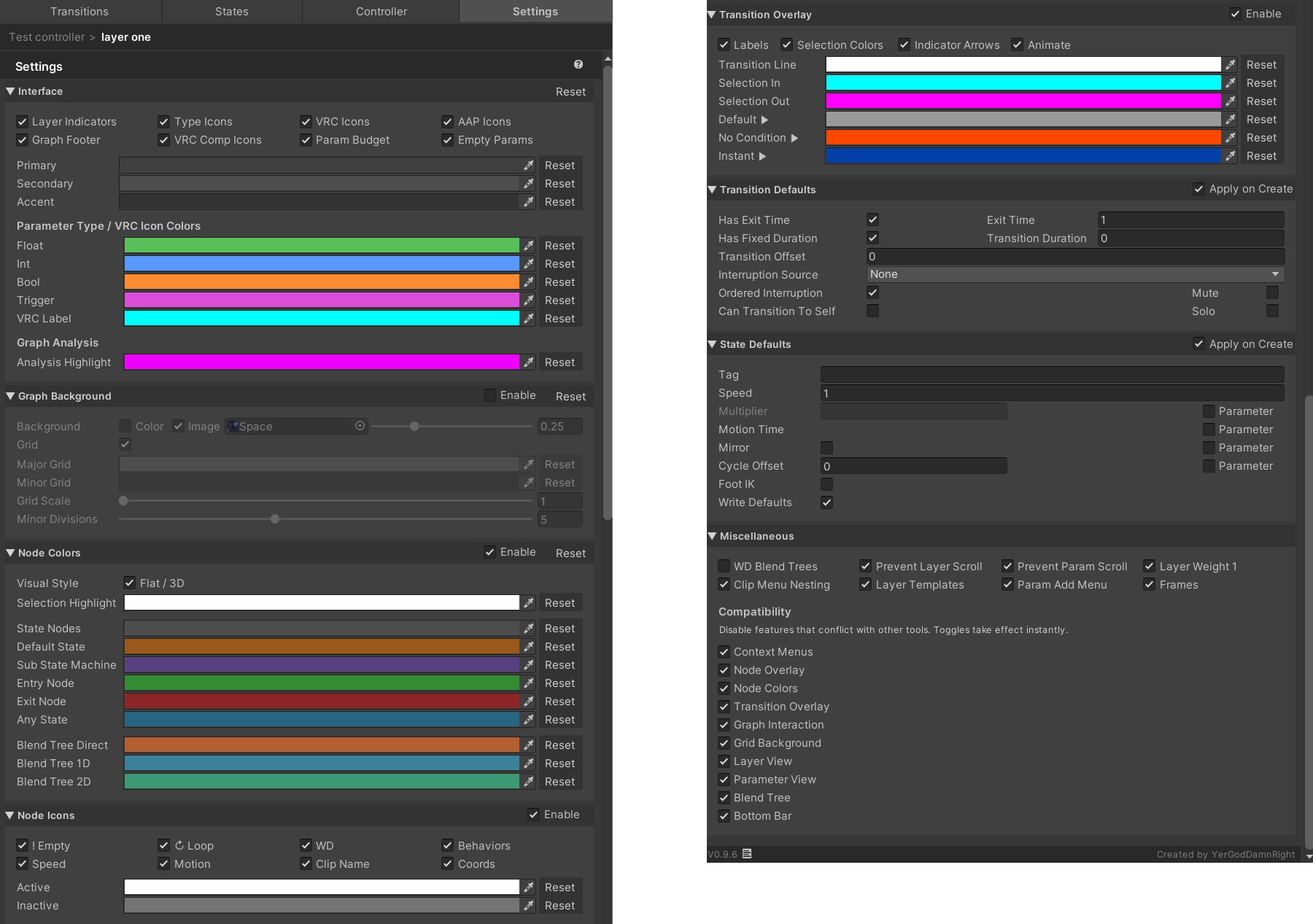
Task: Use the eyedropper for Float color
Action: (529, 246)
